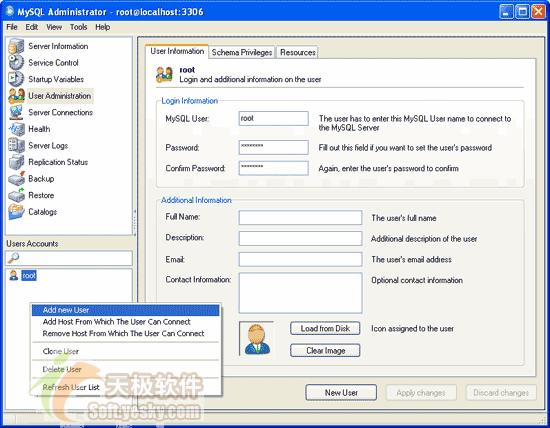Open Startup Variables section label
The width and height of the screenshot is (550, 428).
(56, 79)
